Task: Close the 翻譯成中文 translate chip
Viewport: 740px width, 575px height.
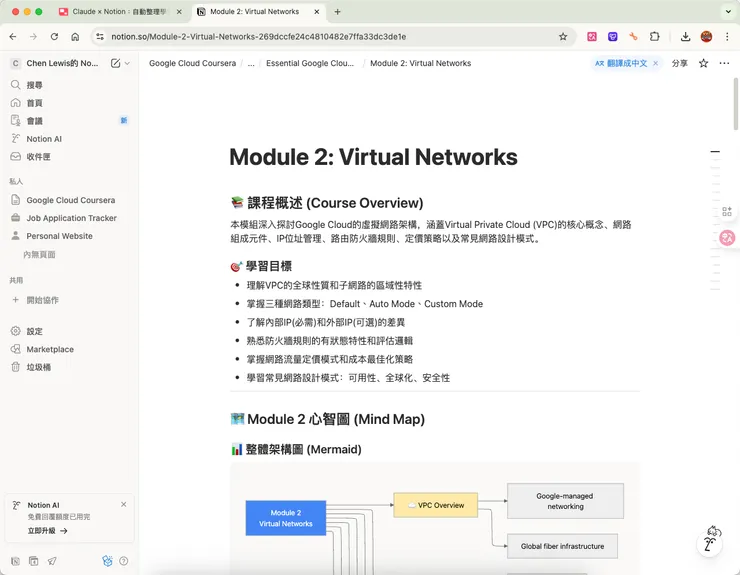Action: (x=656, y=63)
